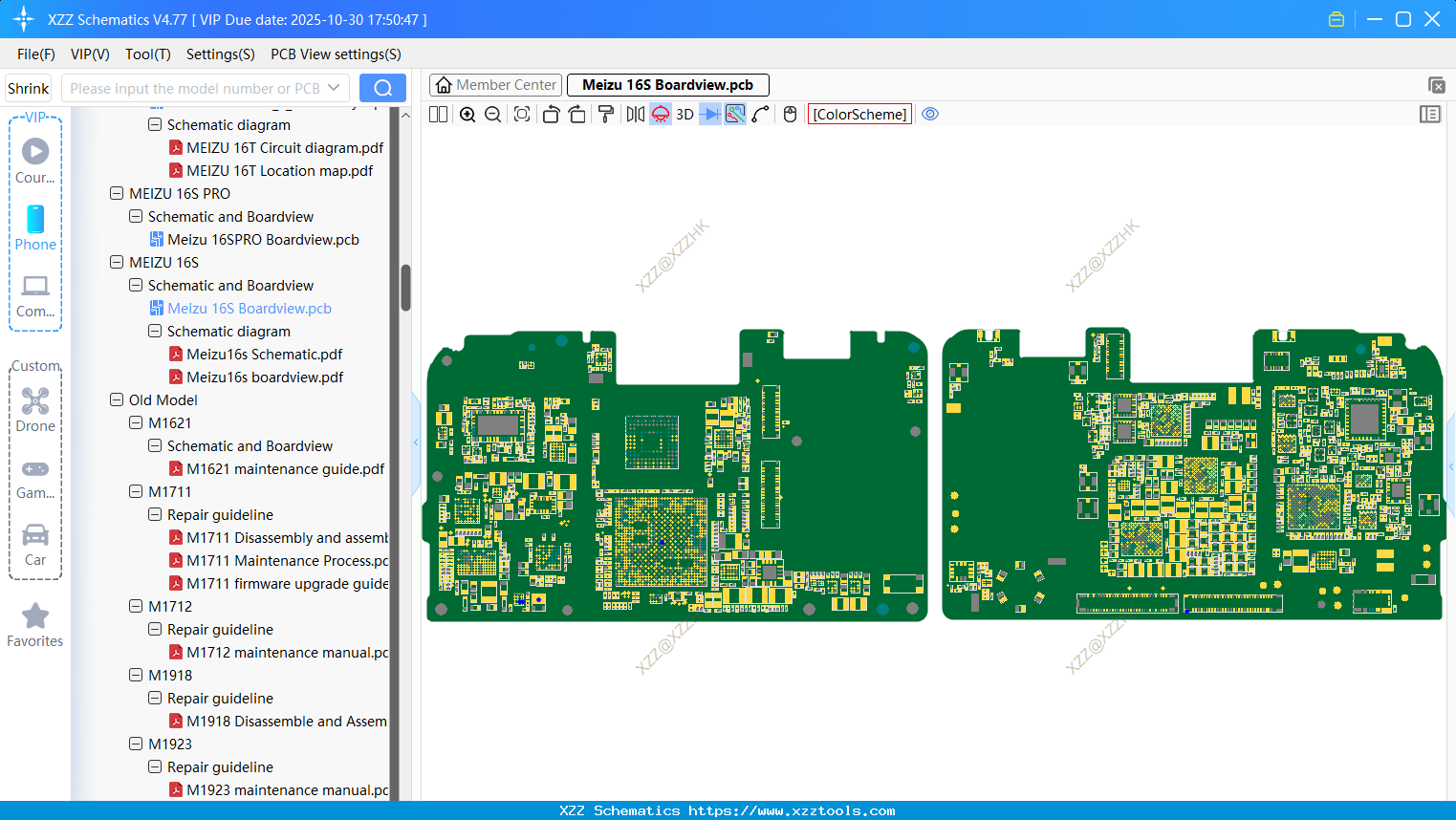Toggle the 3D view mode
Image resolution: width=1456 pixels, height=820 pixels.
coord(685,115)
